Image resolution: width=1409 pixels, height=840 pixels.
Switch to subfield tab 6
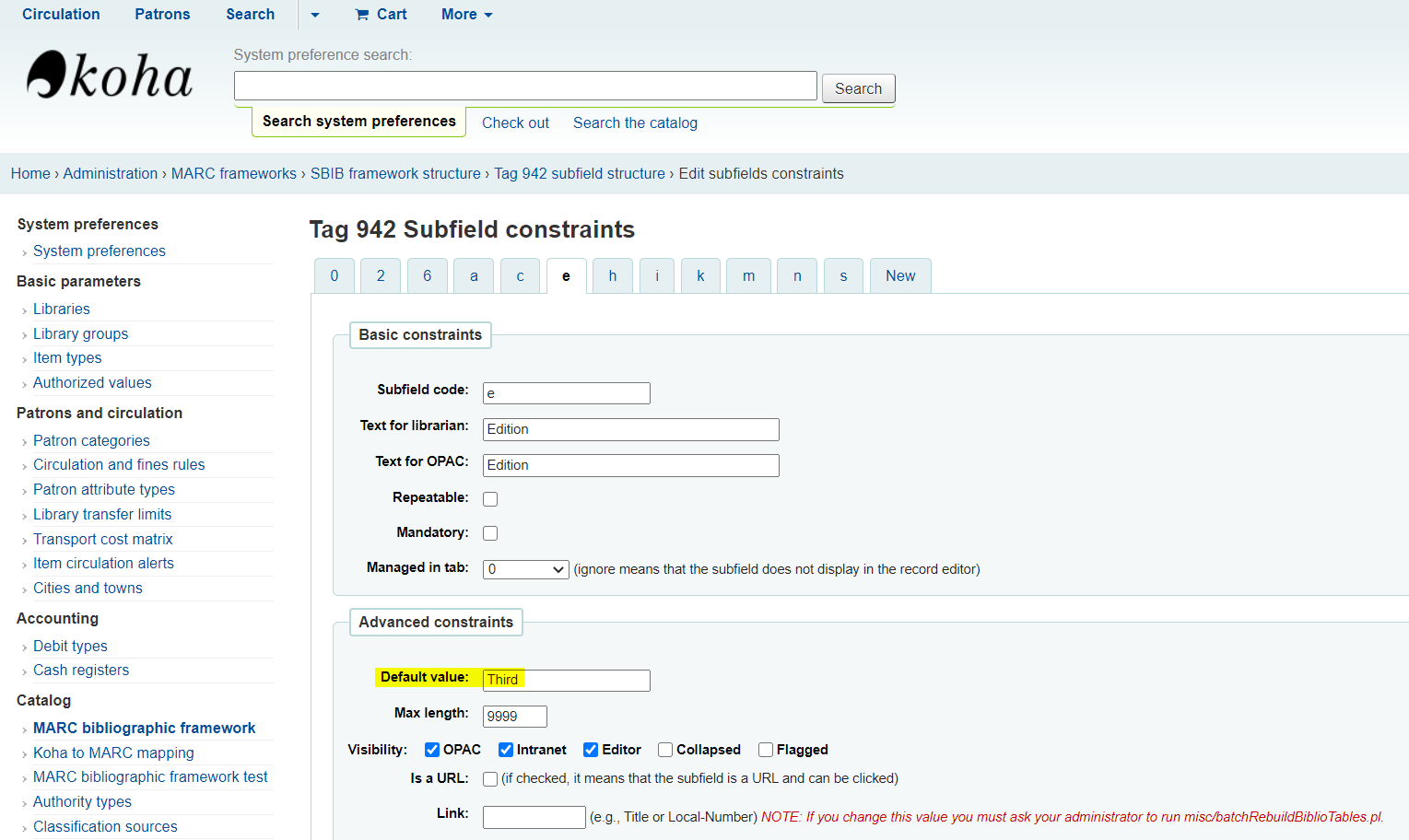(x=428, y=275)
